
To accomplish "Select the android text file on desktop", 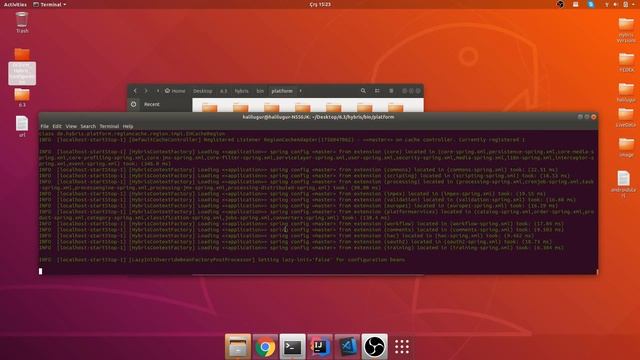I will pyautogui.click(x=624, y=184).
